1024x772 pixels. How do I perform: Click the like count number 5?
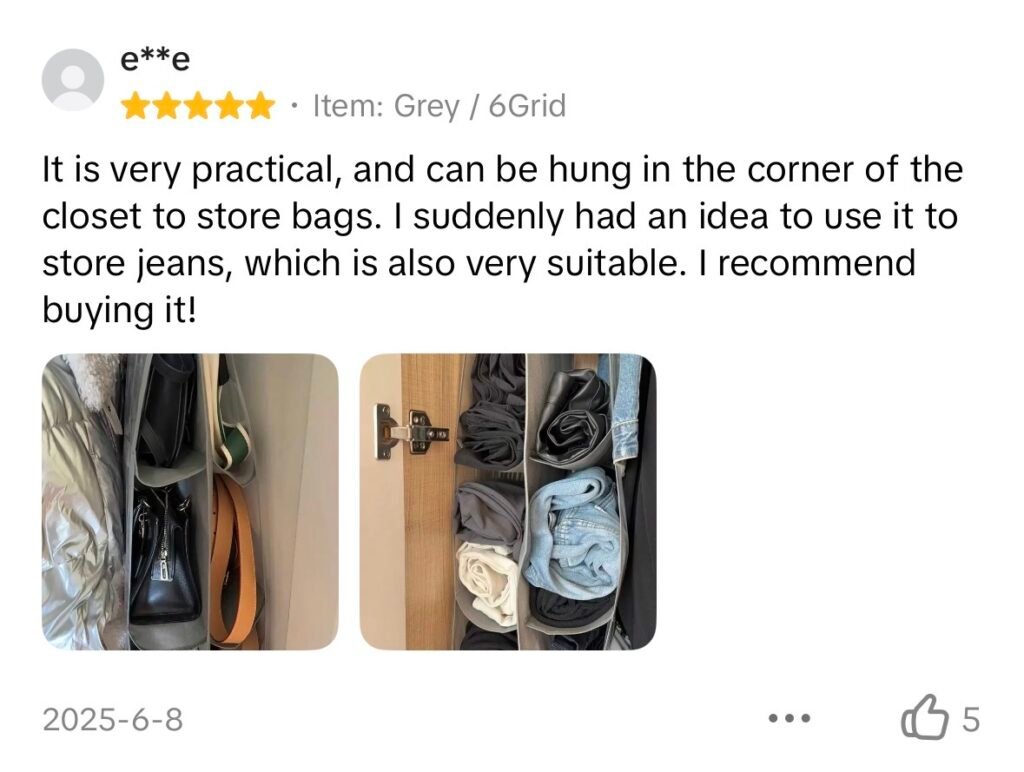970,719
